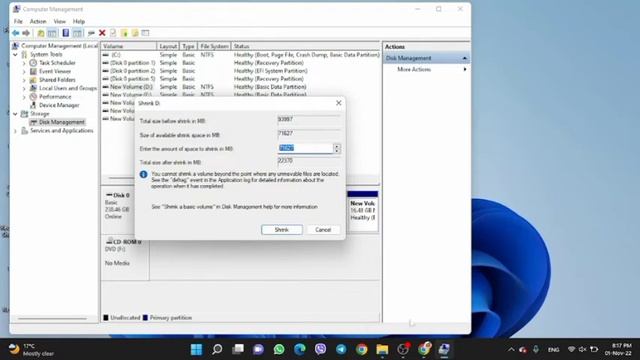The height and width of the screenshot is (360, 640).
Task: Sort by the Type column header
Action: [188, 46]
